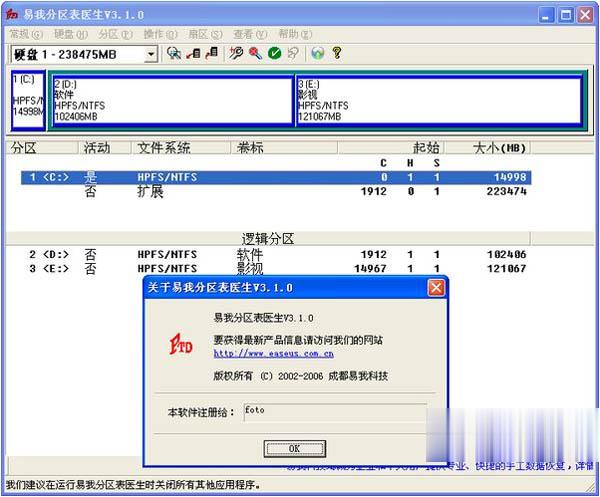The height and width of the screenshot is (497, 600).
Task: Open the 查看 menu
Action: pos(250,34)
